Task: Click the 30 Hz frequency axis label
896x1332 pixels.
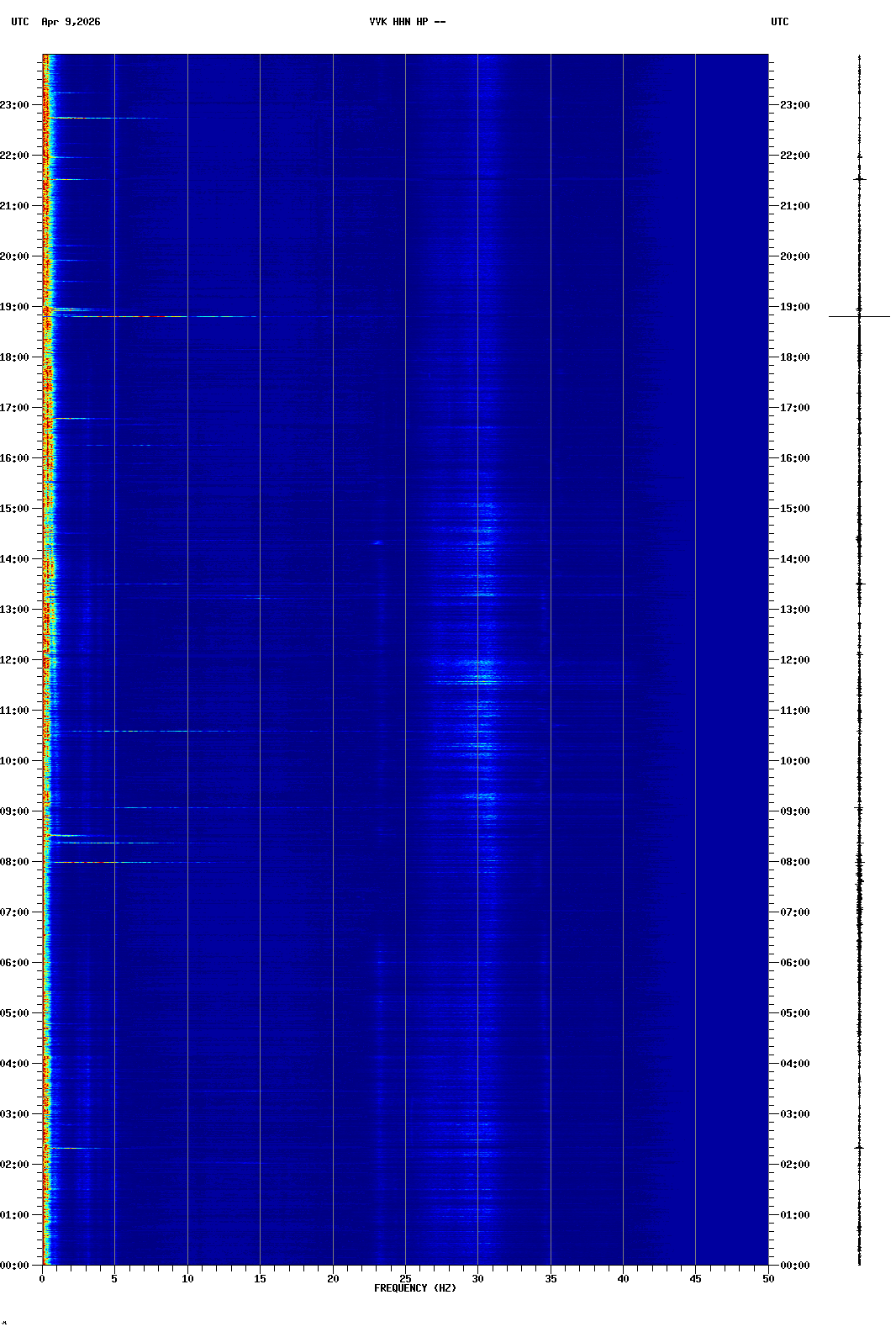Action: 477,1279
